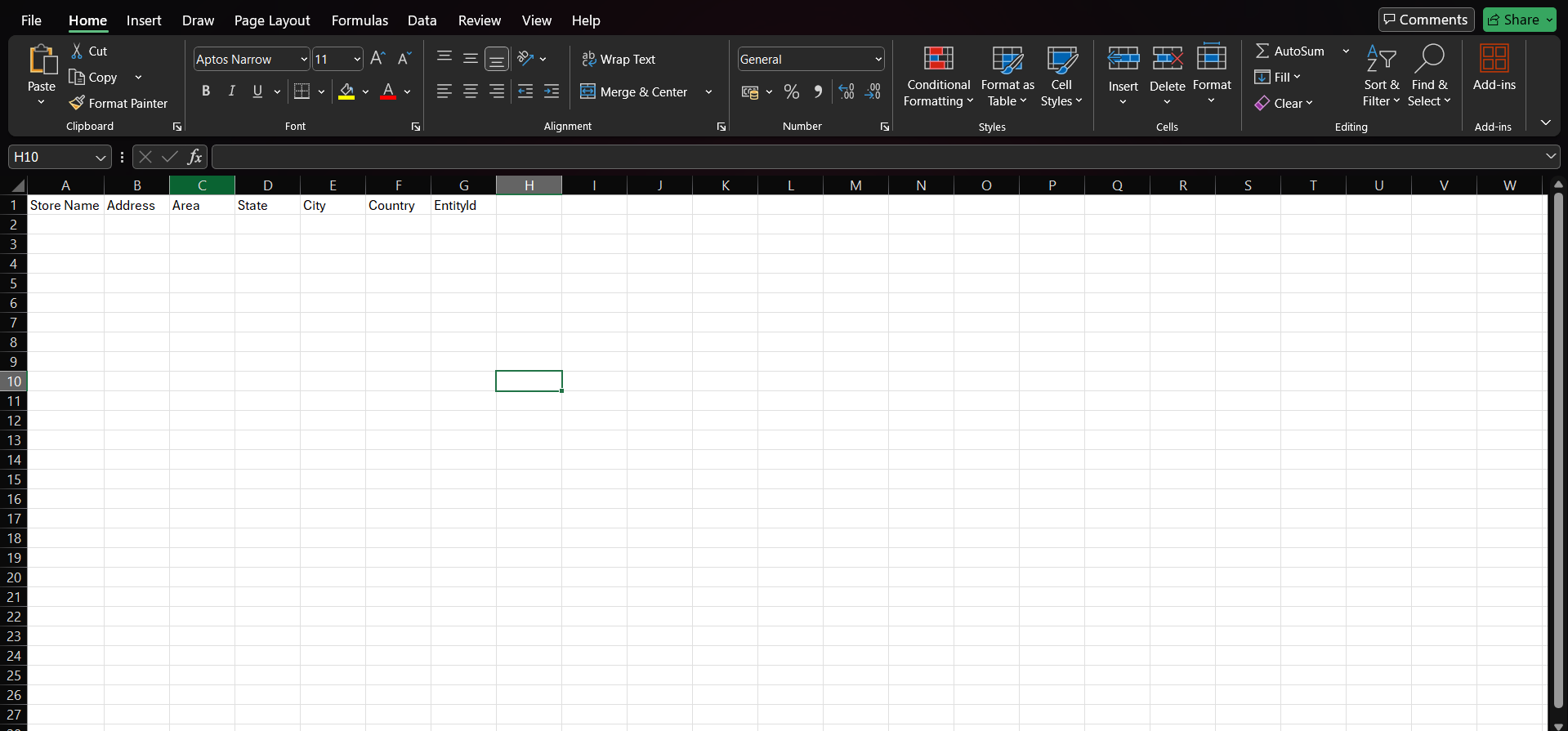This screenshot has height=731, width=1568.
Task: Click the Center align icon
Action: (x=471, y=91)
